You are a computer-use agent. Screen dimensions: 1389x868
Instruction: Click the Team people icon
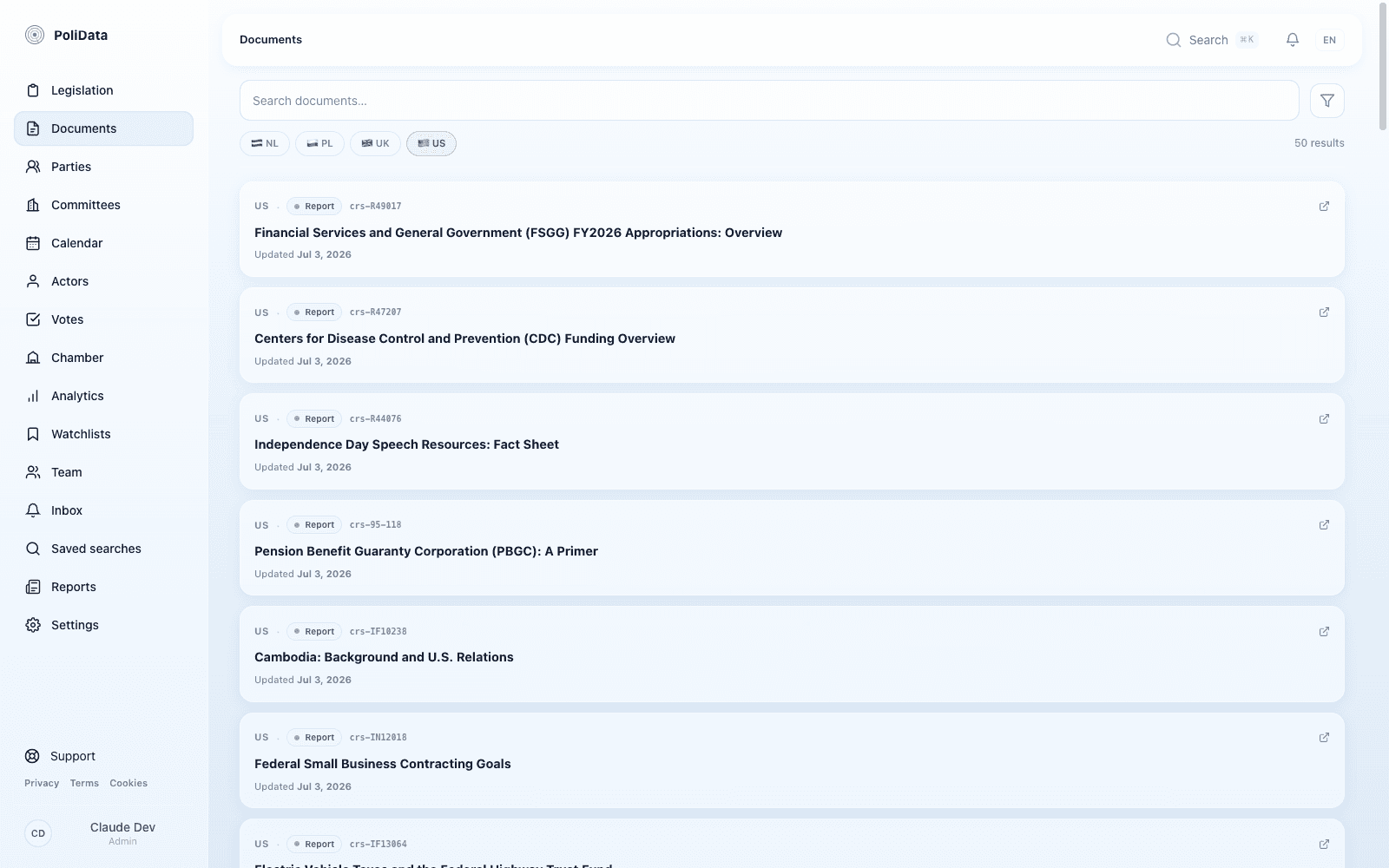click(33, 472)
